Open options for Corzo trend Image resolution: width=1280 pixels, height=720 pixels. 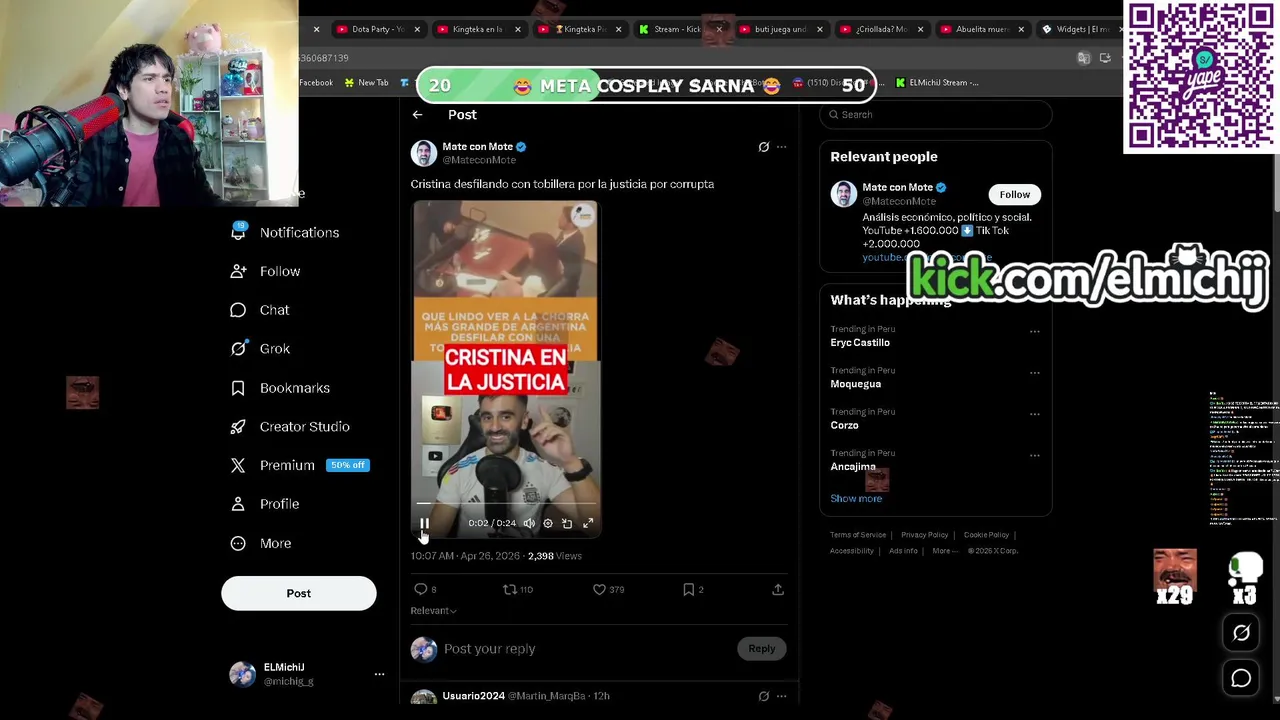(x=1035, y=414)
